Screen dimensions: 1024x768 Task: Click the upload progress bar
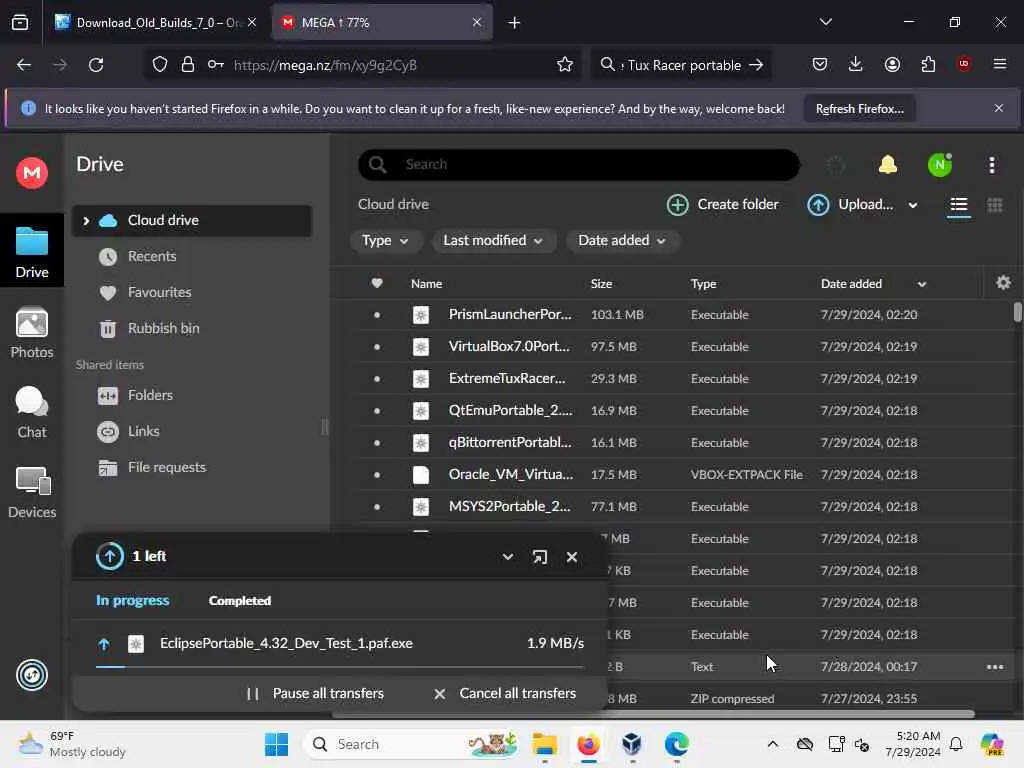(340, 667)
